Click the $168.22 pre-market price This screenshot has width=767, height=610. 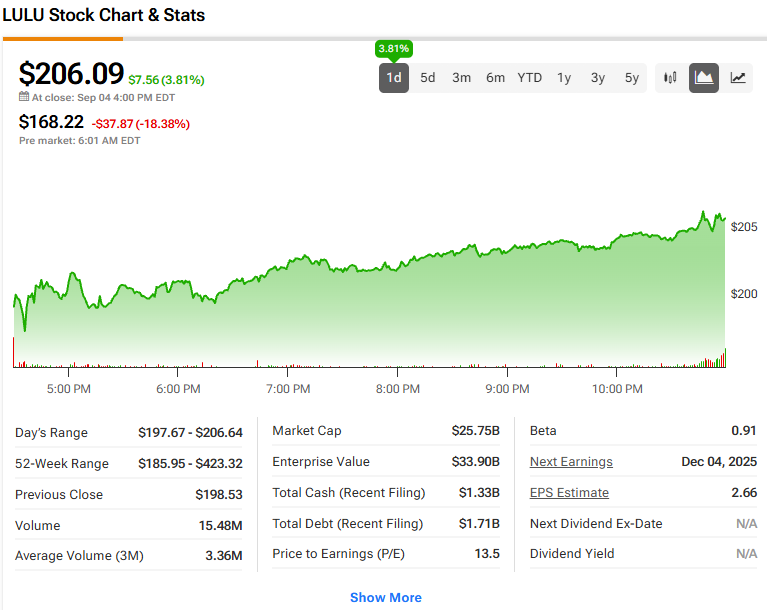tap(51, 122)
